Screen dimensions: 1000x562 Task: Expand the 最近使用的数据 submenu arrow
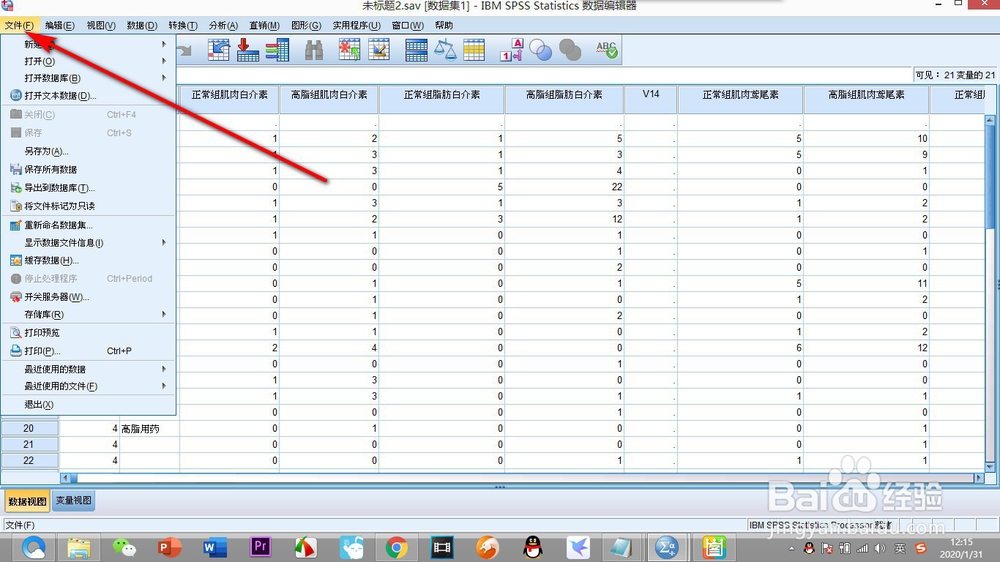tap(164, 369)
